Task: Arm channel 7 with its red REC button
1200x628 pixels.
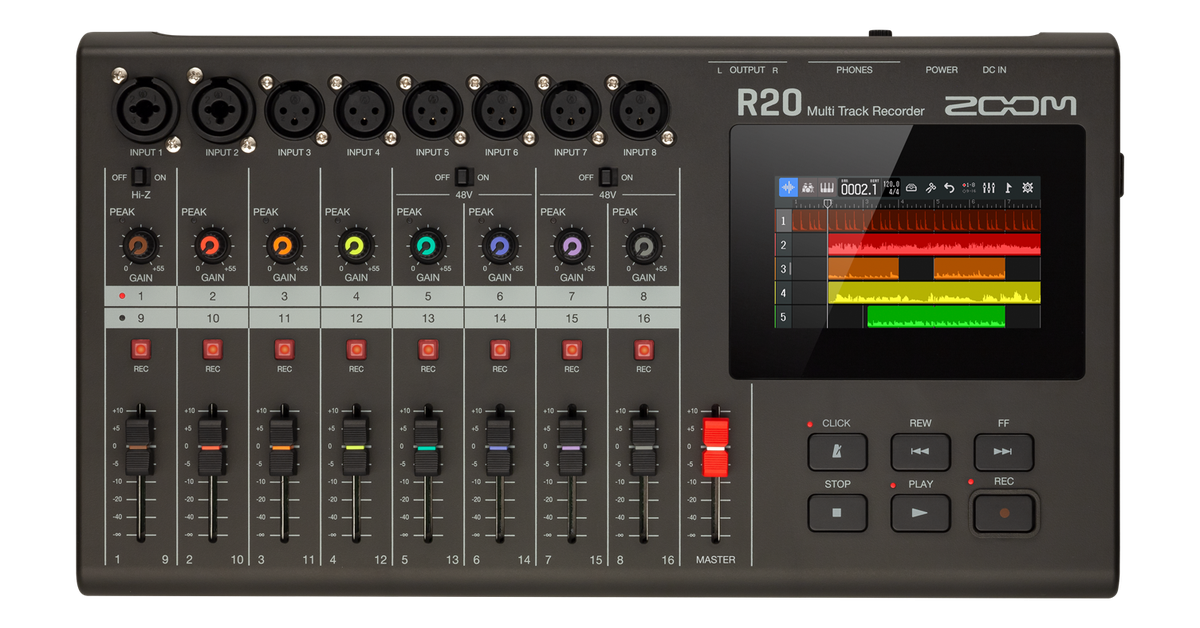Action: point(572,349)
